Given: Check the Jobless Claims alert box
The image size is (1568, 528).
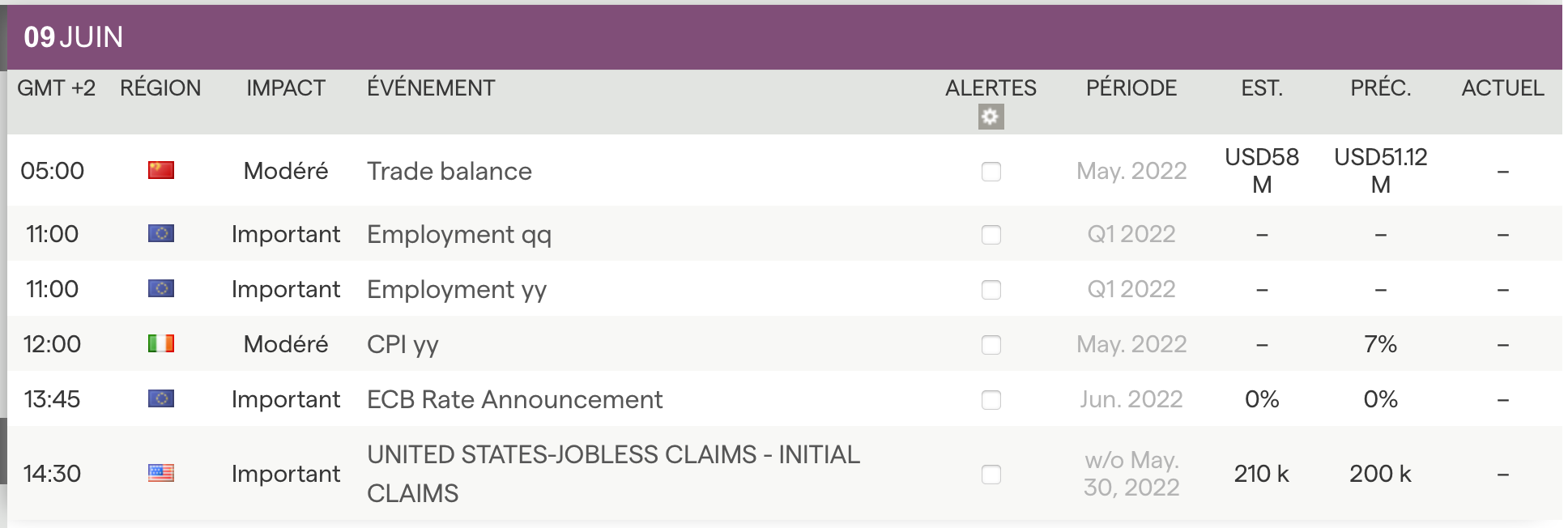Looking at the screenshot, I should coord(991,475).
